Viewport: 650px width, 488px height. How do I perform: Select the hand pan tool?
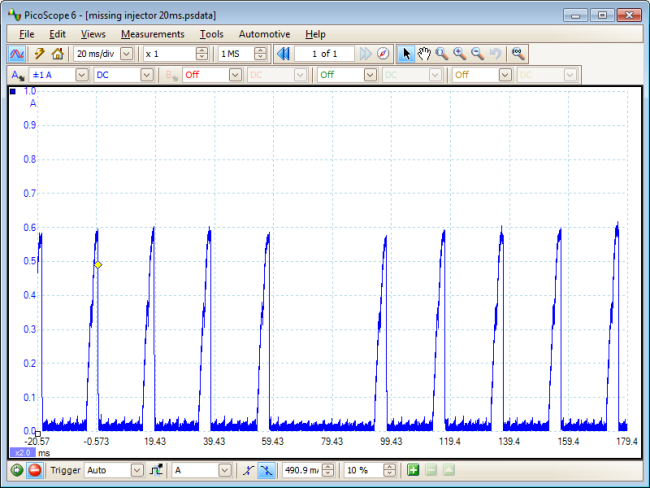(x=424, y=54)
